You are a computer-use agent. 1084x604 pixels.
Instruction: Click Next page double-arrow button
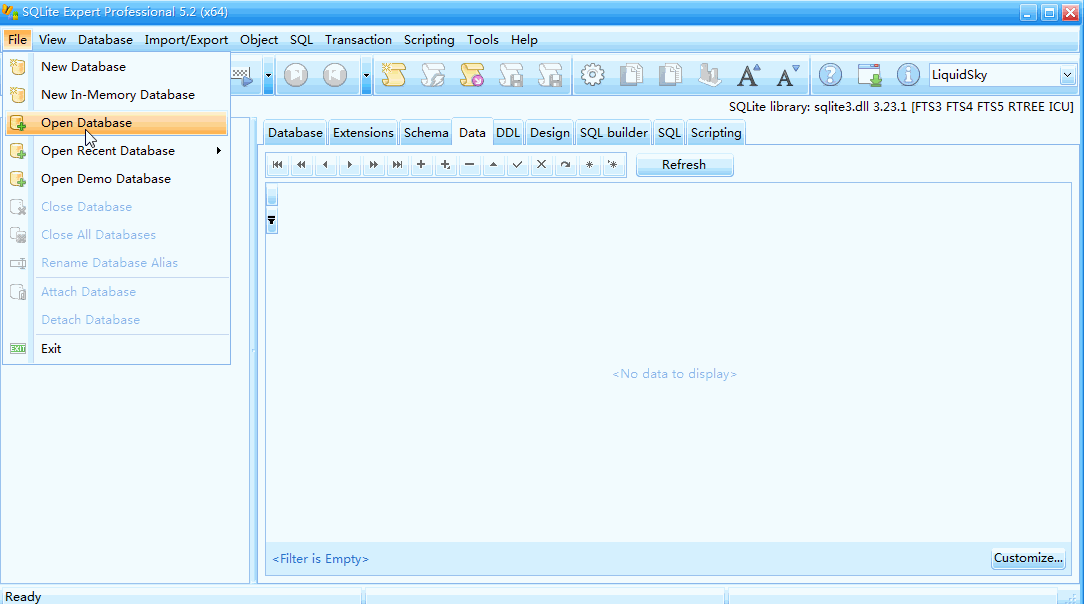(373, 164)
